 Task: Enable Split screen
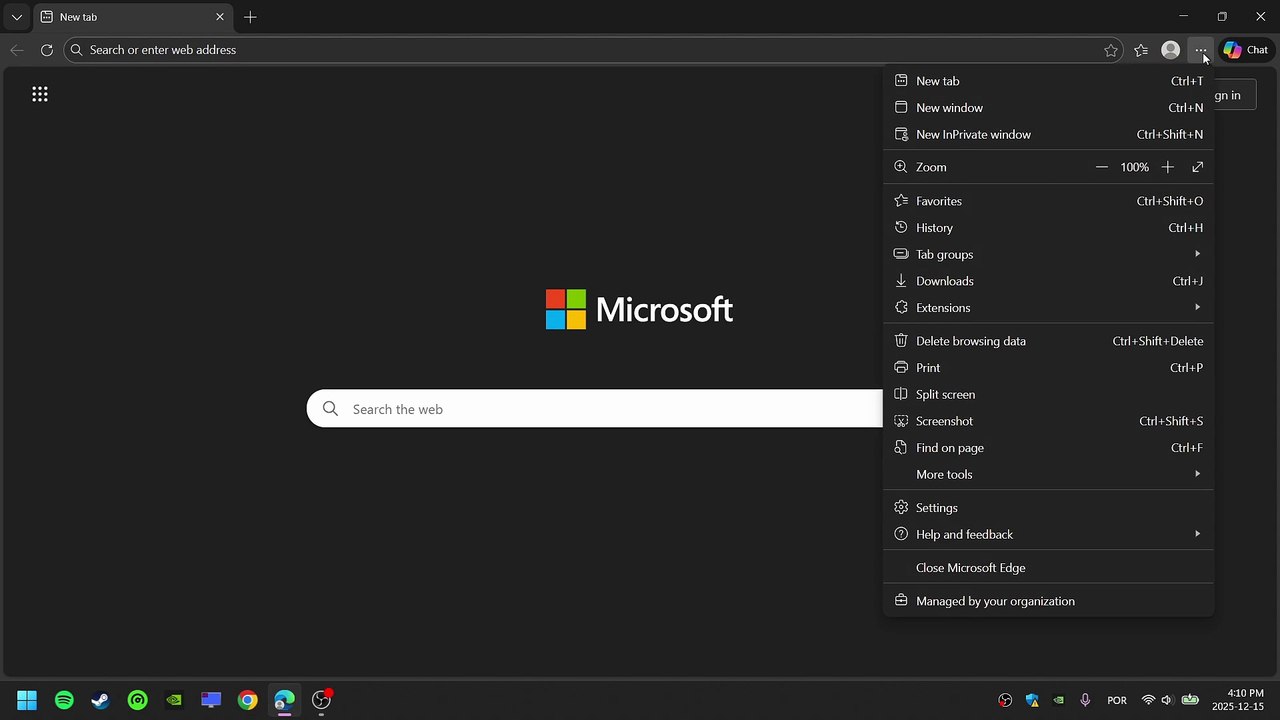[1048, 394]
